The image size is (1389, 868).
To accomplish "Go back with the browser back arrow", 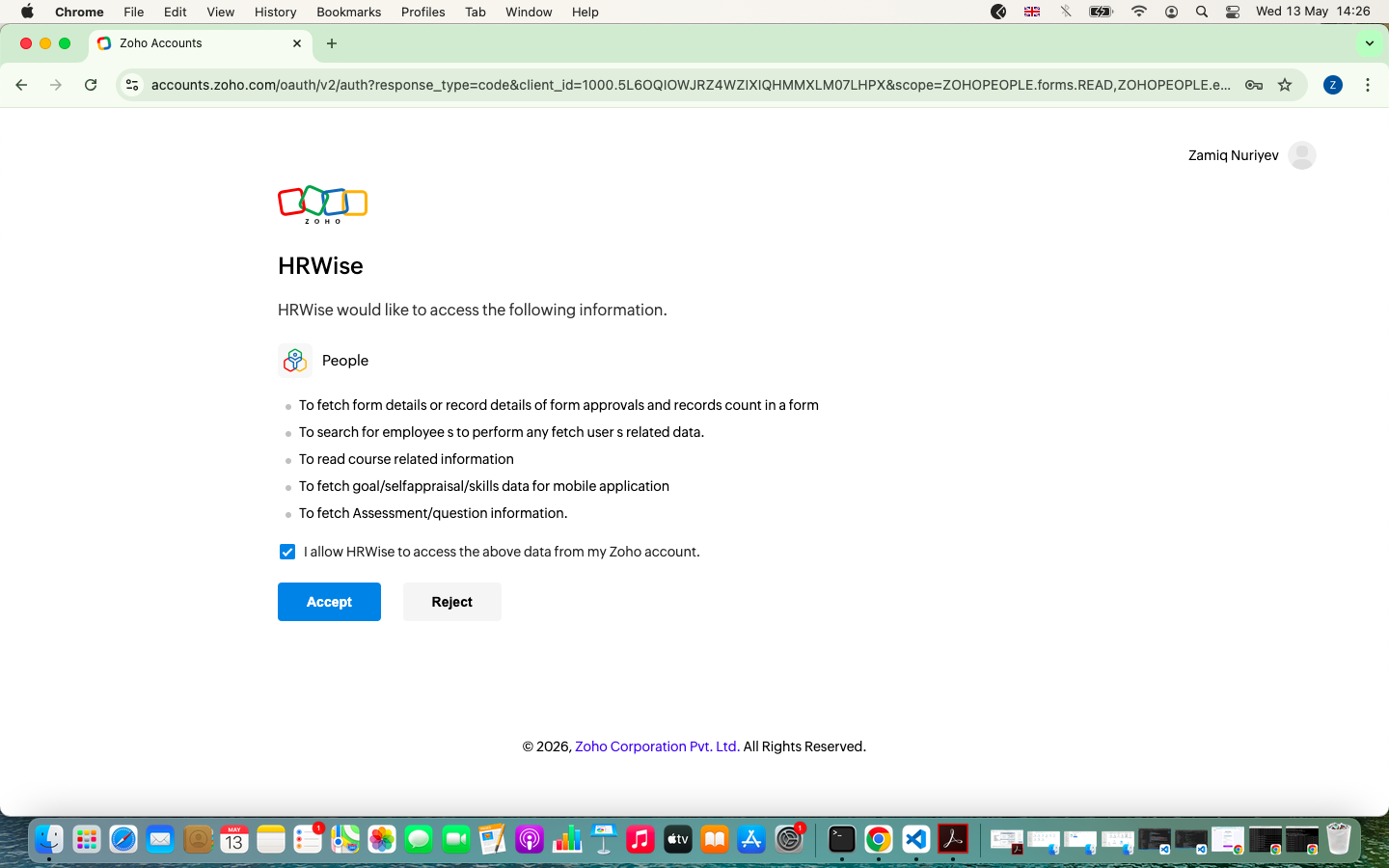I will [x=21, y=85].
